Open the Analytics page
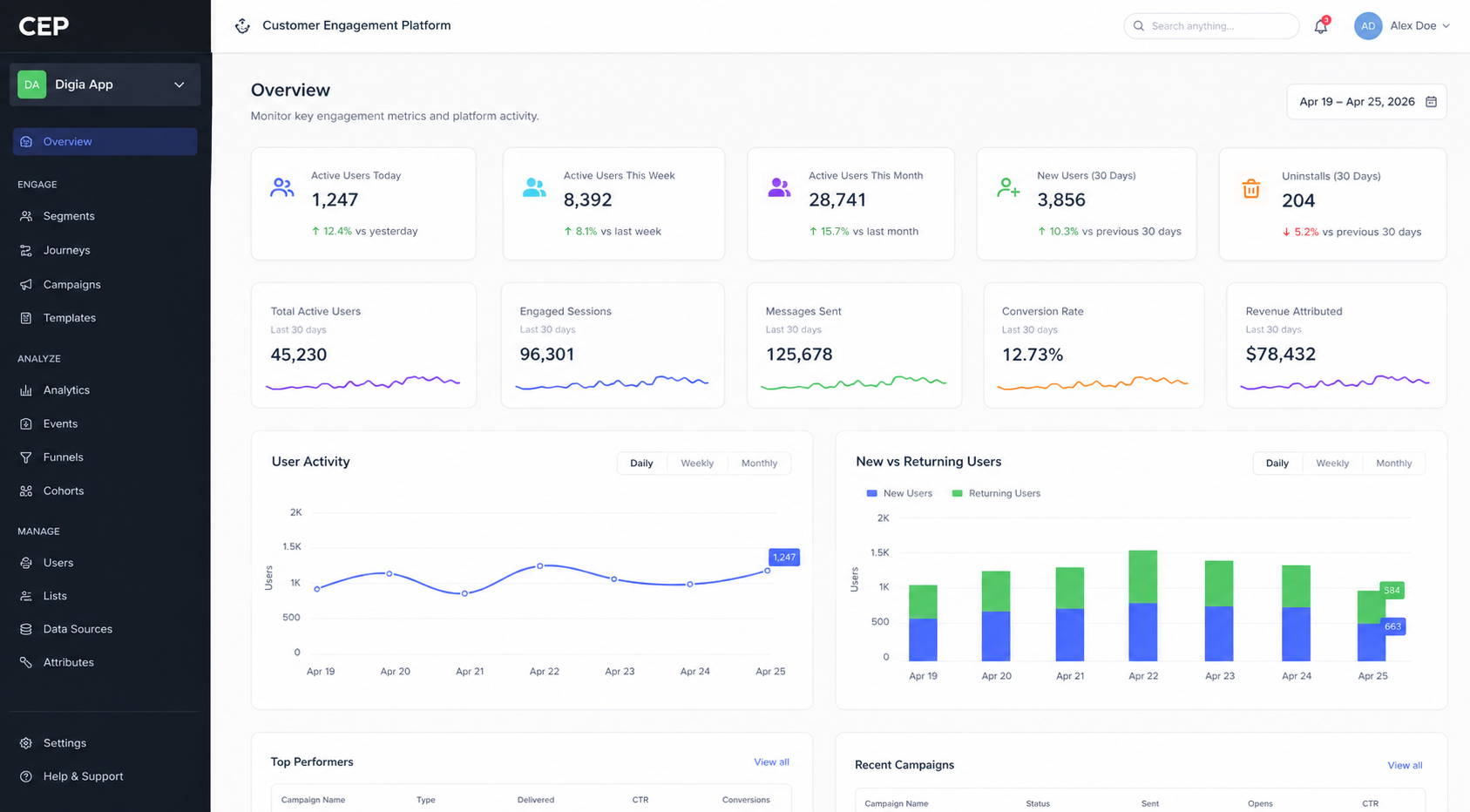This screenshot has height=812, width=1470. pyautogui.click(x=67, y=389)
